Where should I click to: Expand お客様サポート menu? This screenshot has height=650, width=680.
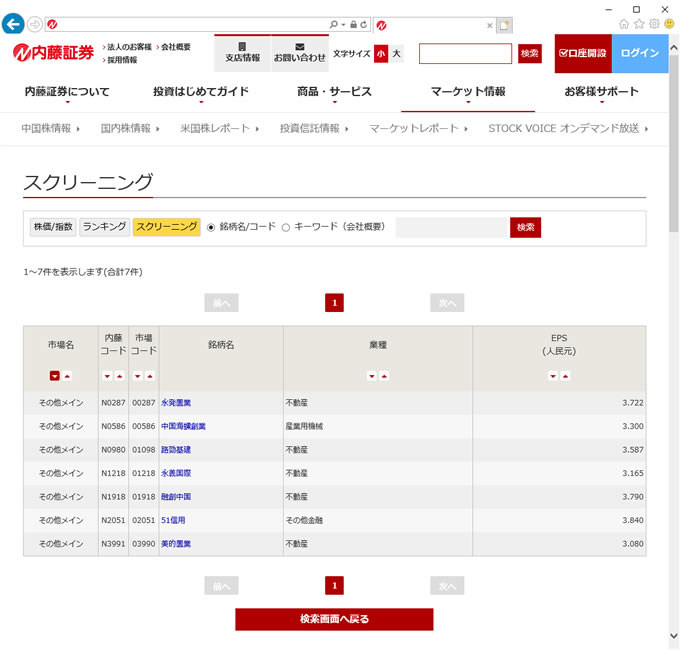point(602,92)
